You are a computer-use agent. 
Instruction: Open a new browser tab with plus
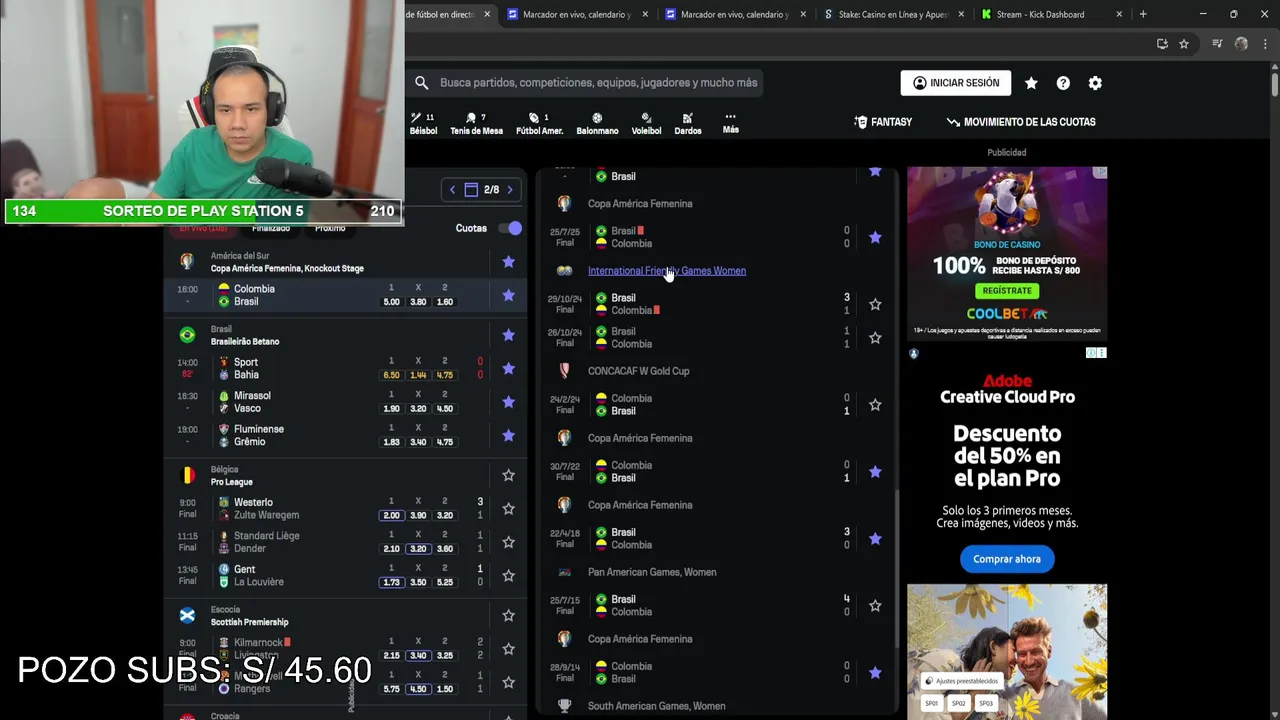[1143, 14]
